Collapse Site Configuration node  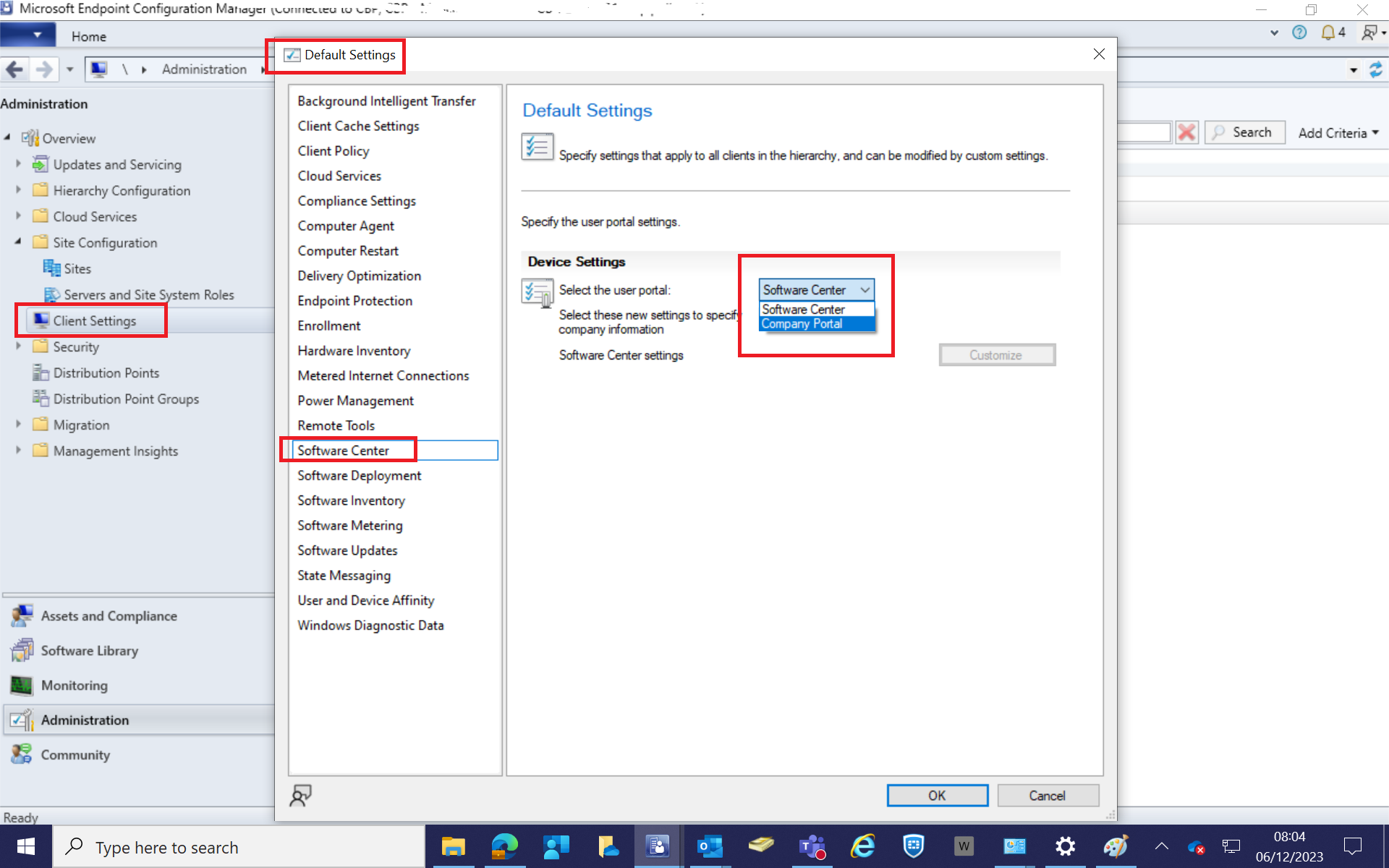(19, 242)
